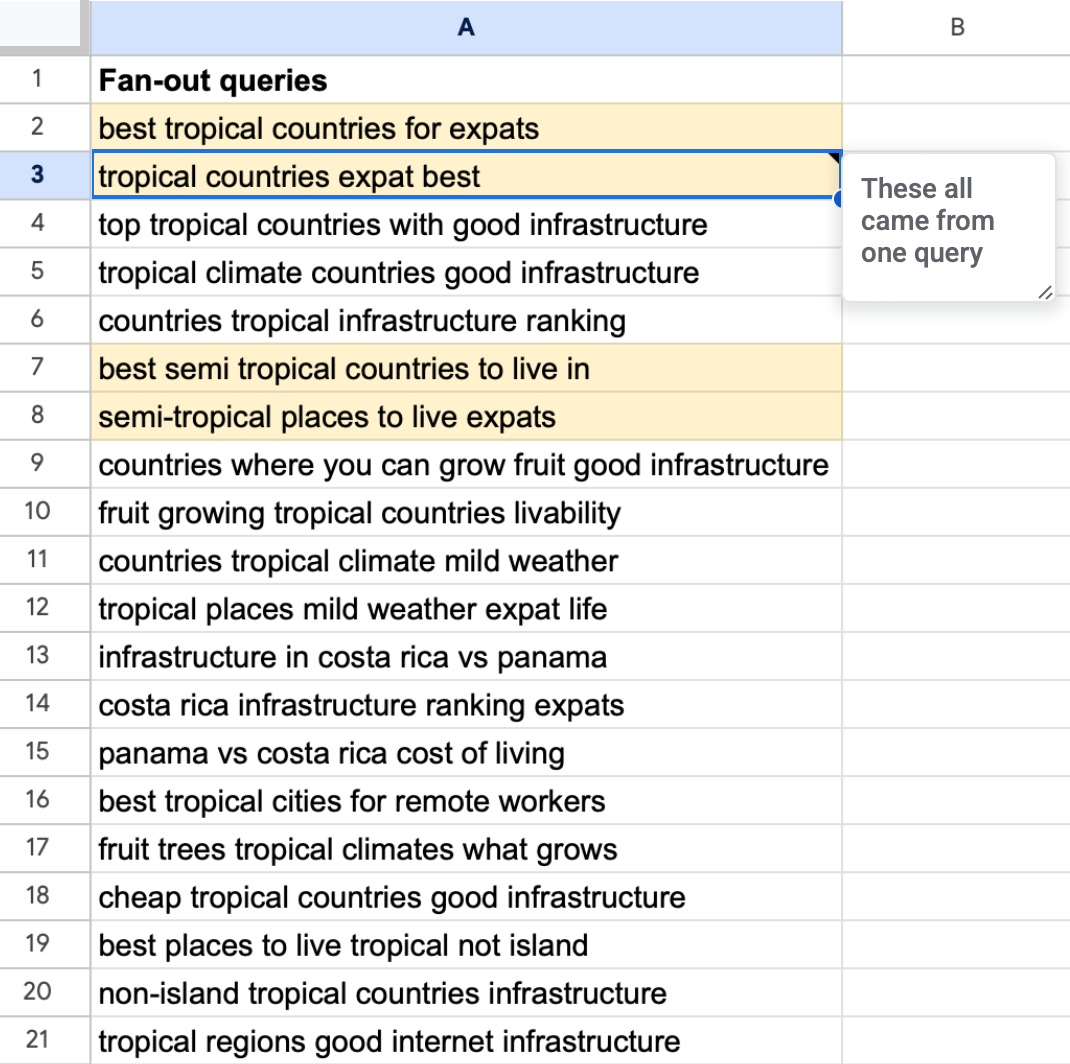Select column B header
Screen dimensions: 1070x1064
click(956, 27)
